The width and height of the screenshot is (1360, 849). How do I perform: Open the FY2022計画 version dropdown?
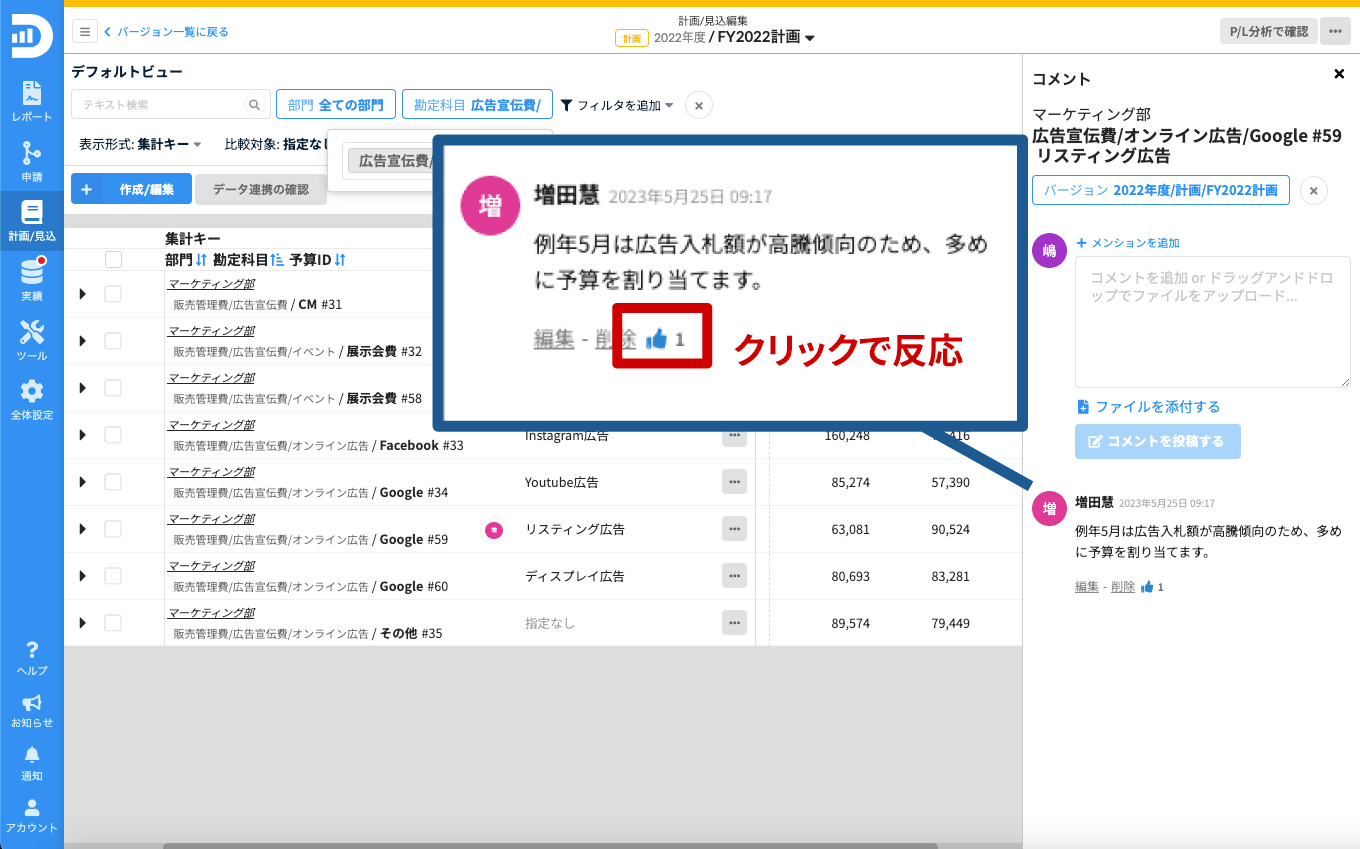click(x=767, y=37)
